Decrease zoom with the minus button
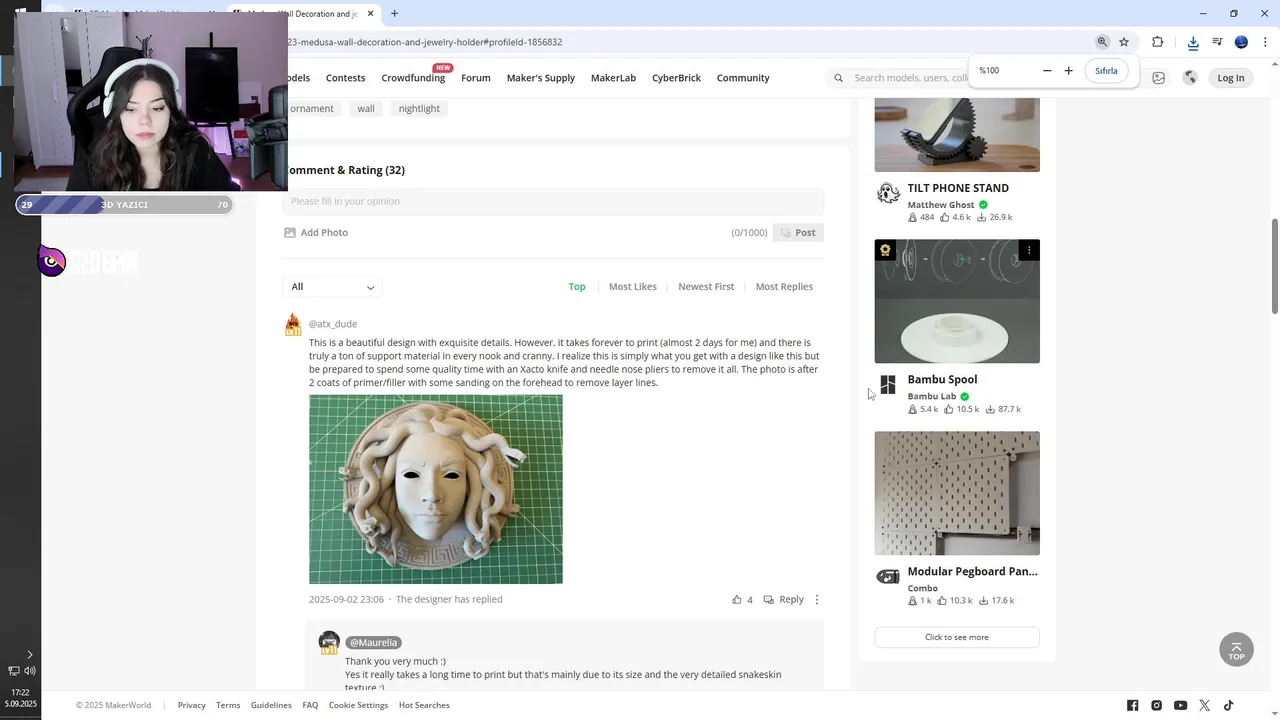 tap(1047, 71)
